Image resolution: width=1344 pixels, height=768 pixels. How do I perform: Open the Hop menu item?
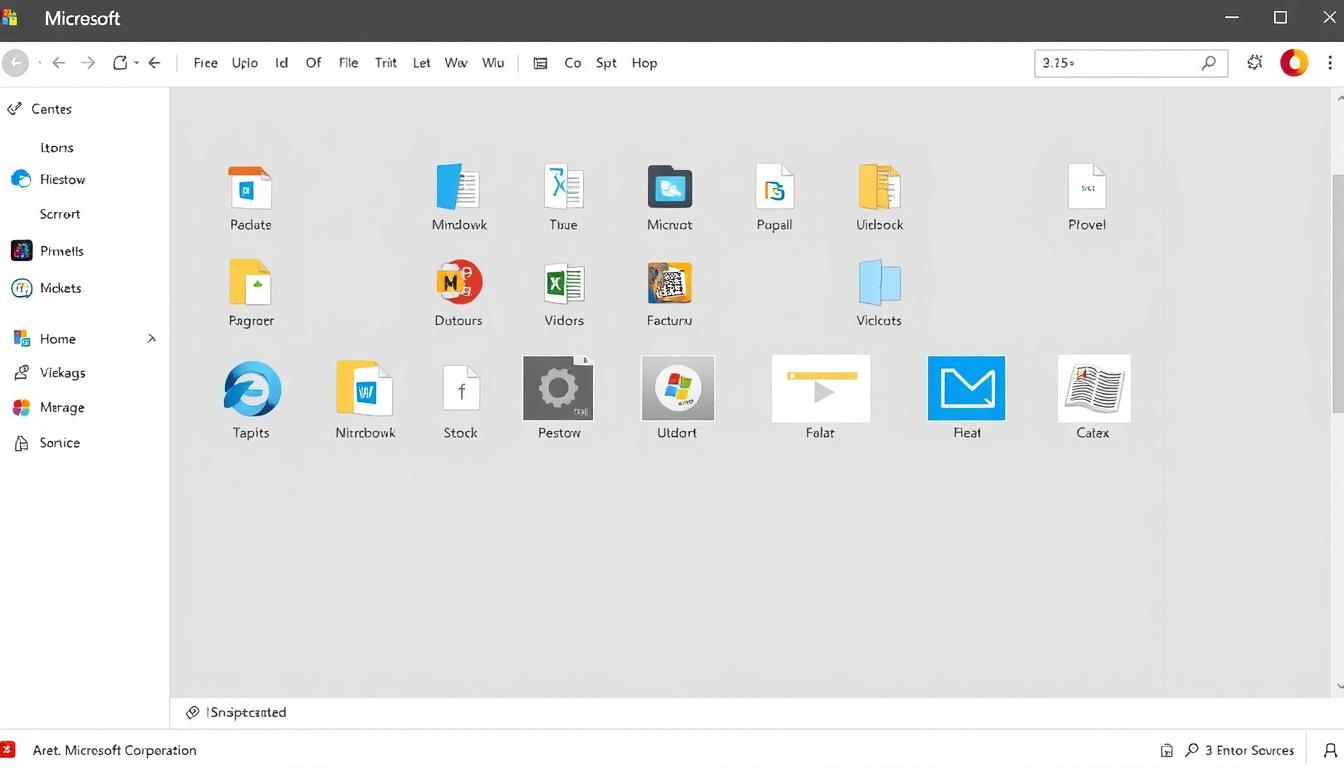tap(645, 63)
